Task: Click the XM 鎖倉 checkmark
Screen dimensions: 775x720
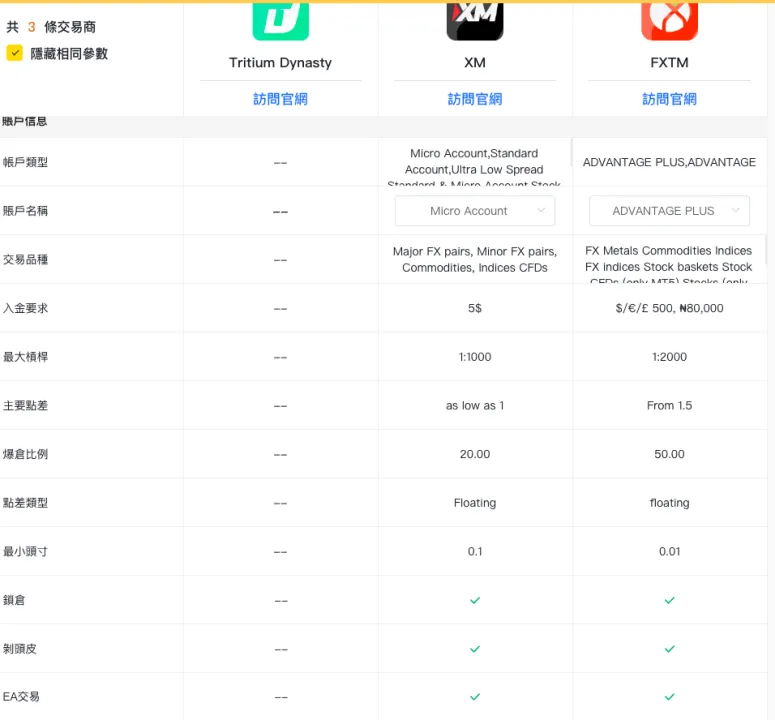Action: (x=474, y=600)
